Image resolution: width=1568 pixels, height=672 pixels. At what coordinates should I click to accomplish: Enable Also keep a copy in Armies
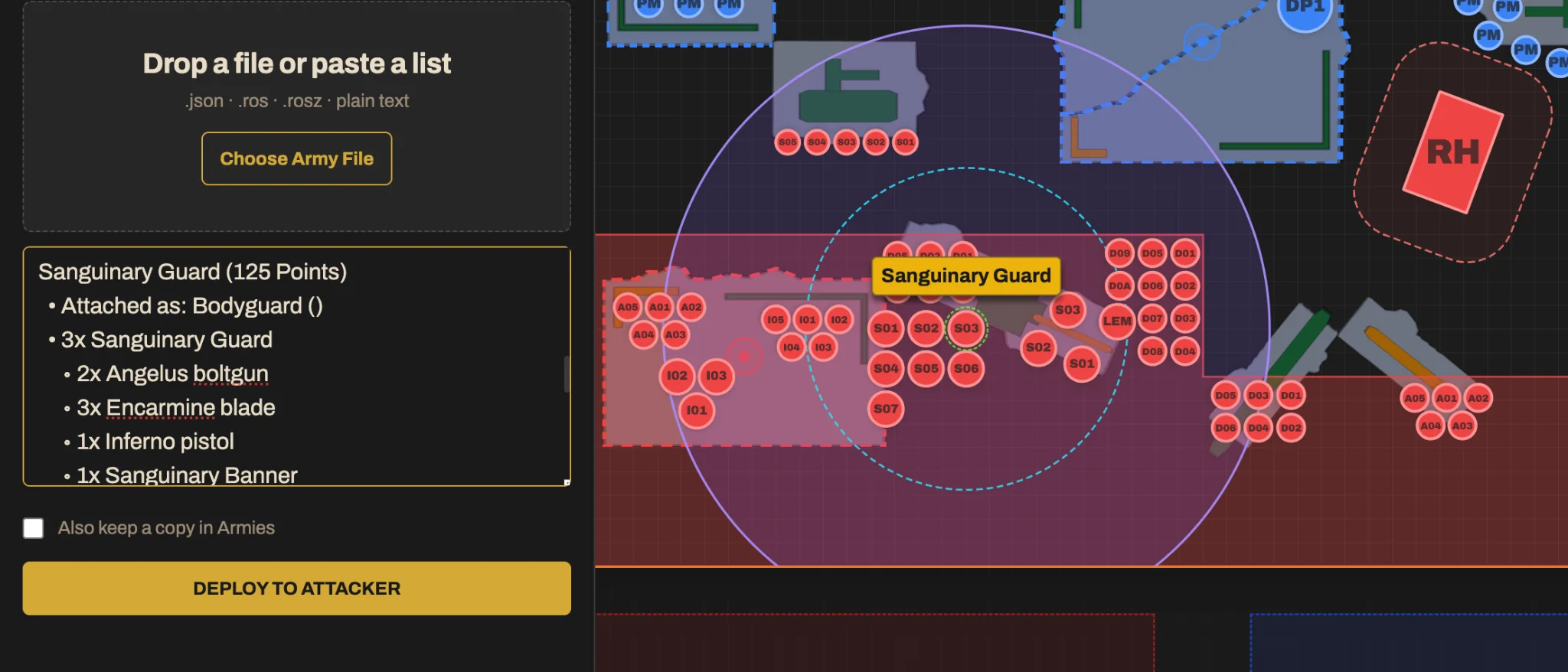pyautogui.click(x=33, y=528)
